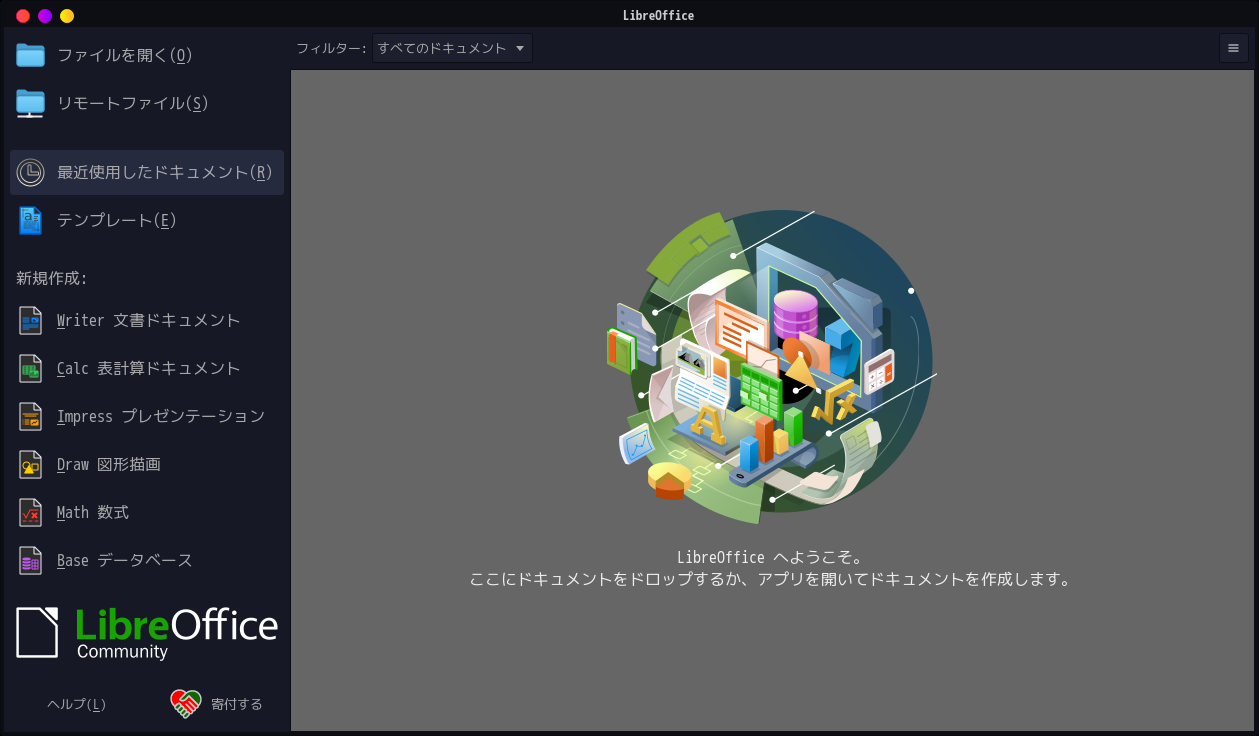Click the Calc spreadsheet icon
Screen dimensions: 1259x736
pyautogui.click(x=30, y=368)
